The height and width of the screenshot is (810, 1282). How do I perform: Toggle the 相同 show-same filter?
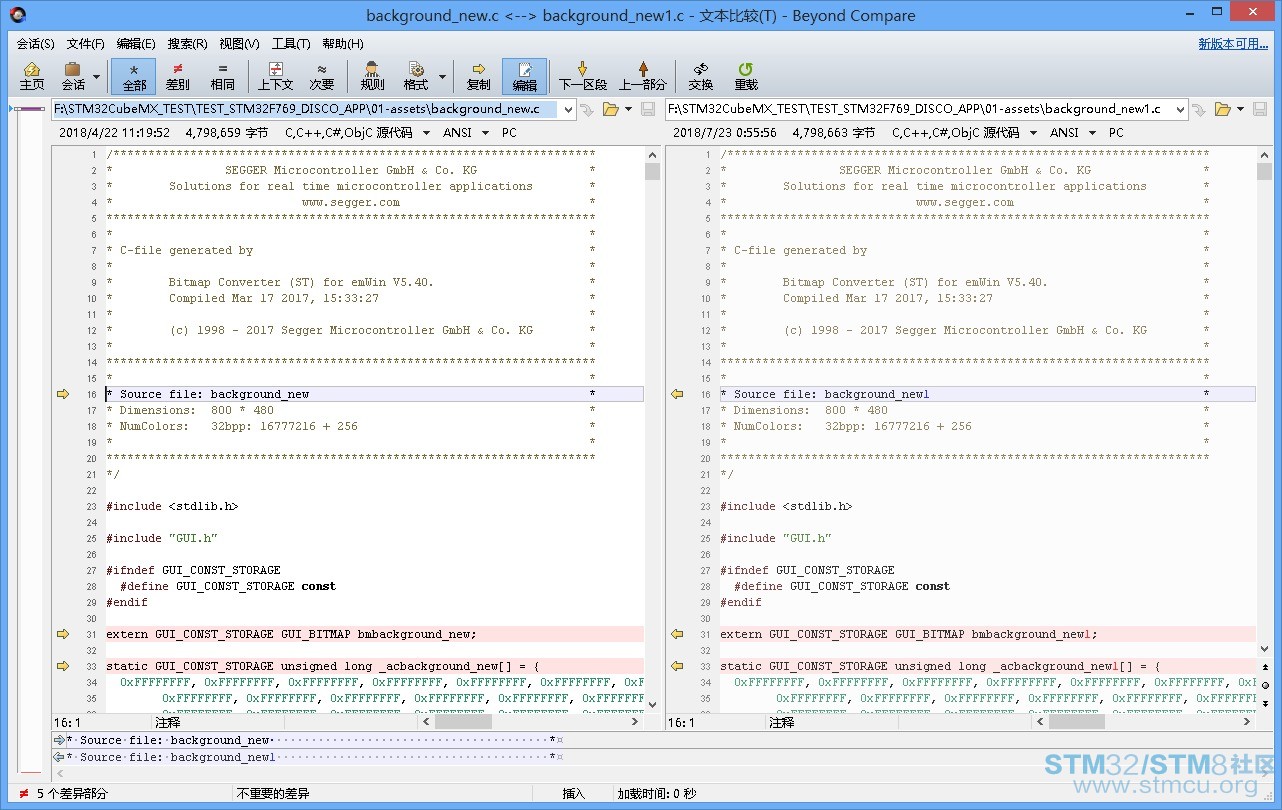click(x=222, y=76)
